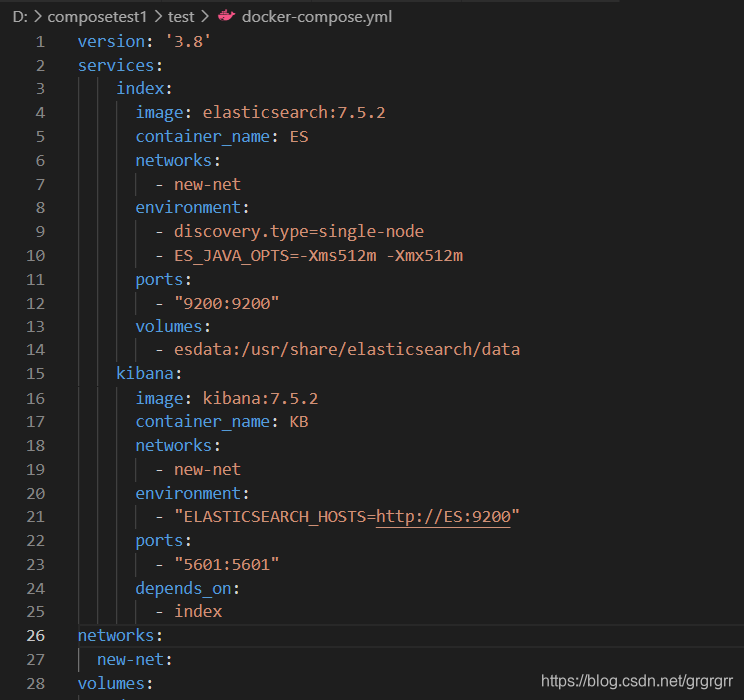Click ports key on line 22
Image resolution: width=744 pixels, height=700 pixels.
tap(159, 541)
